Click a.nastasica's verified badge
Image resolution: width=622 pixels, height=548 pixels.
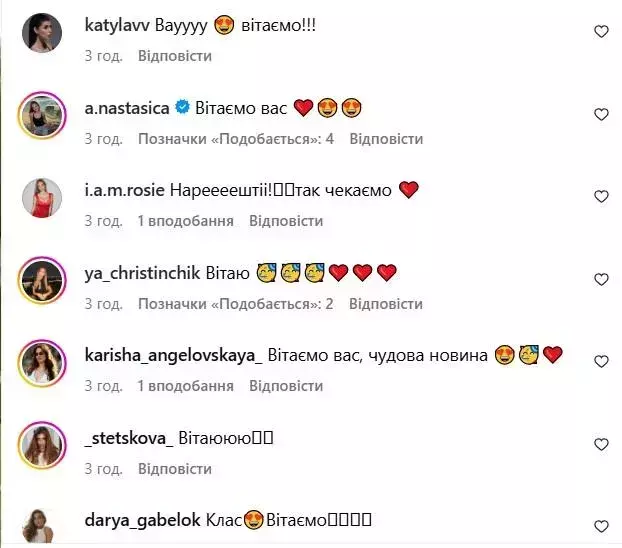click(x=182, y=108)
